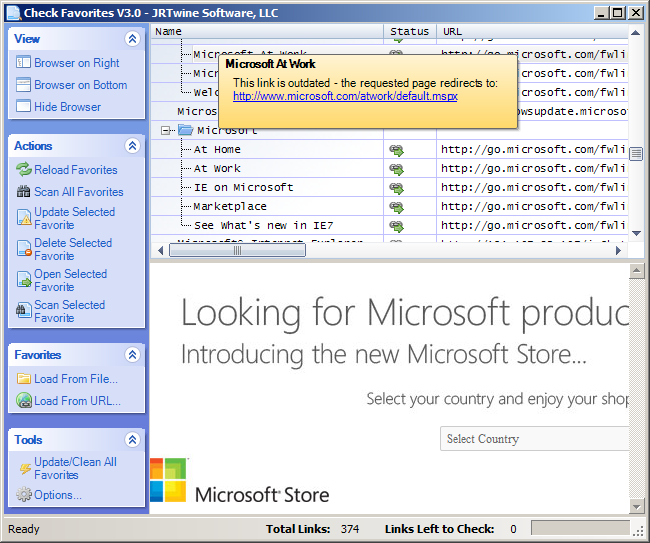This screenshot has height=543, width=650.
Task: Collapse the Microsoft folder tree node
Action: pyautogui.click(x=165, y=131)
